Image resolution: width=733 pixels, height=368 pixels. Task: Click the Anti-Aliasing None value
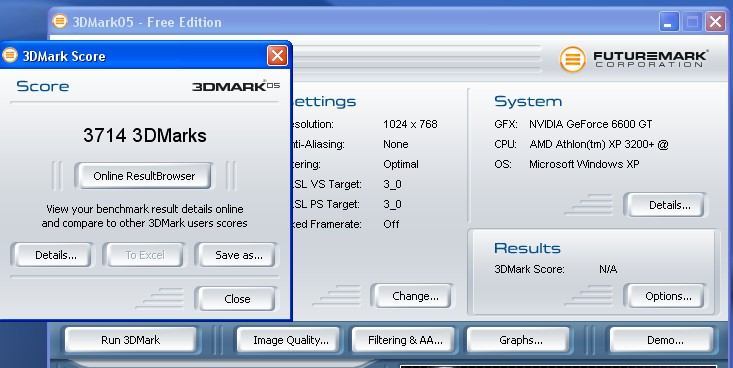click(395, 144)
